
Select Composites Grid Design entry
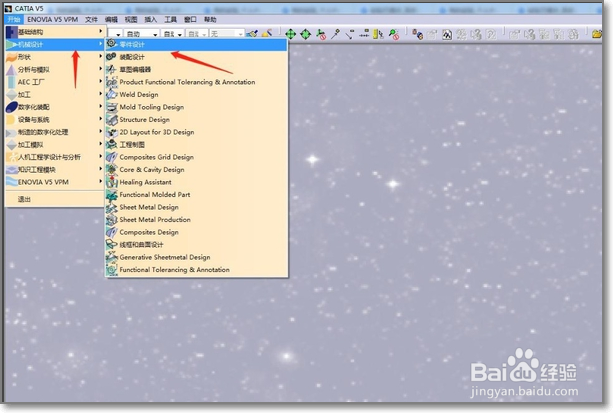197,157
